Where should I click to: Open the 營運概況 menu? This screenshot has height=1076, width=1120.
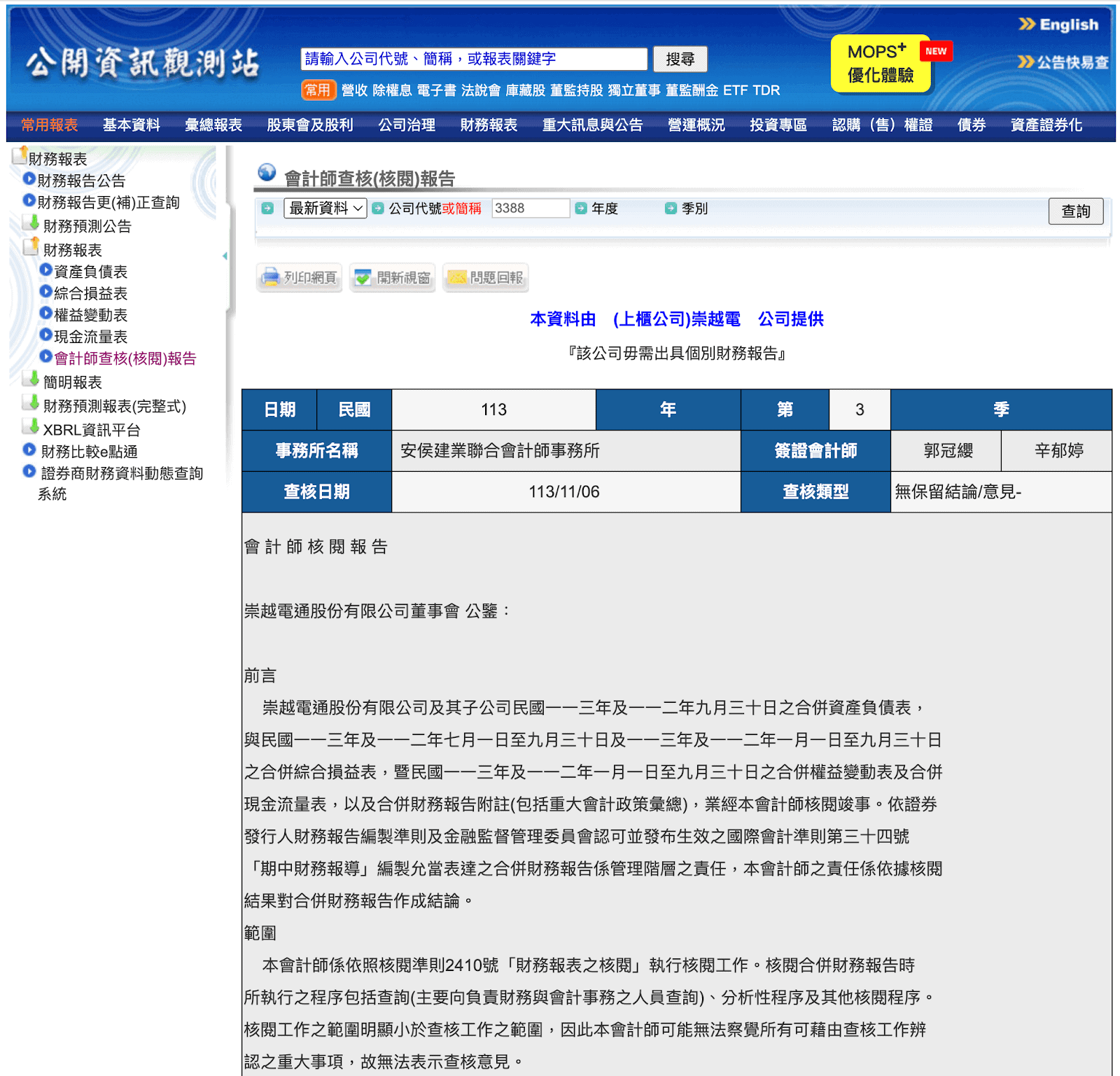coord(696,125)
